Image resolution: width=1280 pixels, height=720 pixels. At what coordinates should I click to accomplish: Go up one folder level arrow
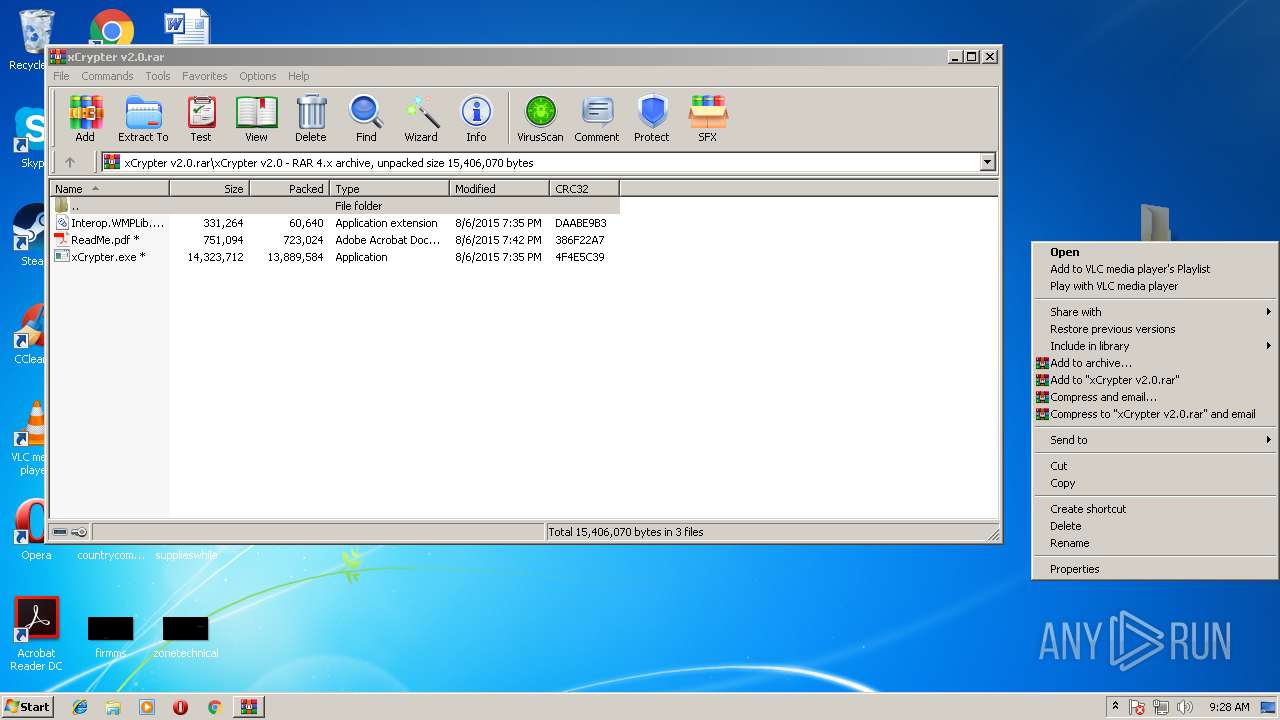[70, 162]
